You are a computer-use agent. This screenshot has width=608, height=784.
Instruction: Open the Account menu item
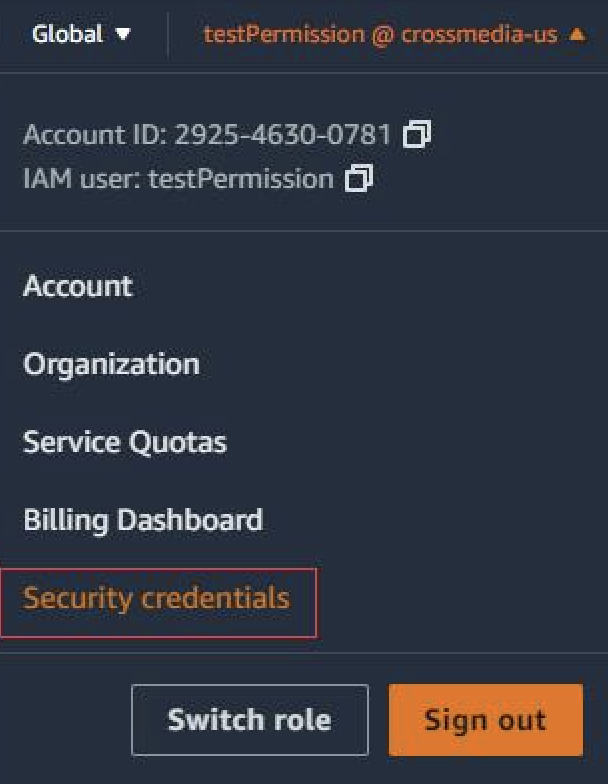[x=78, y=286]
